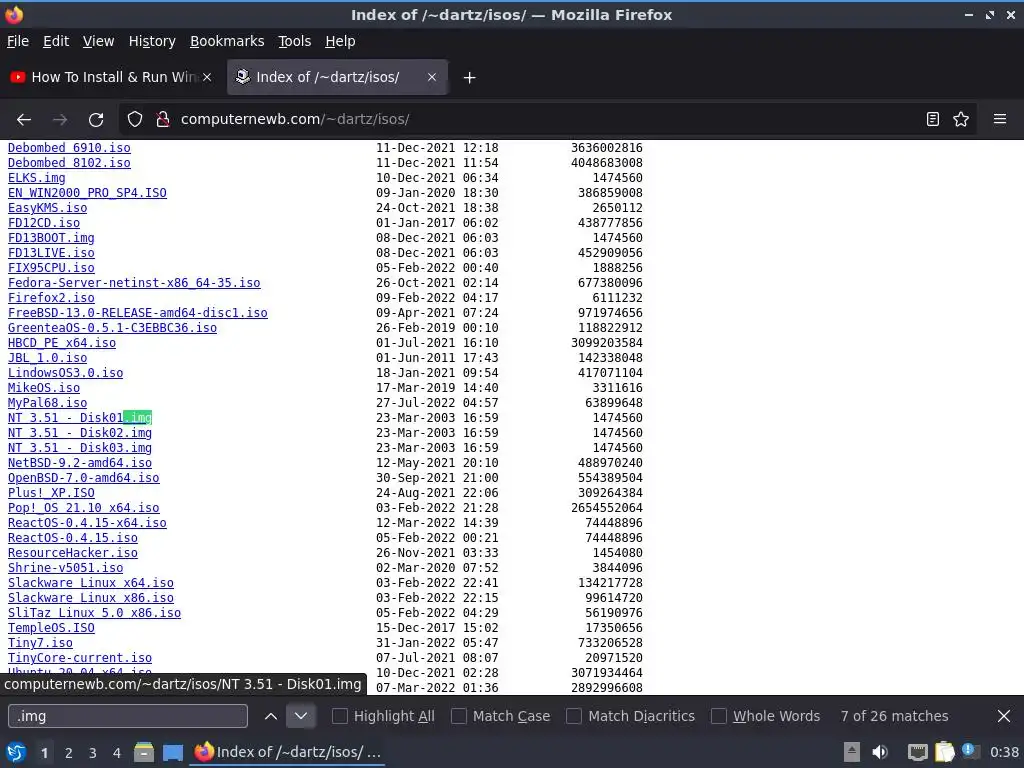The width and height of the screenshot is (1024, 768).
Task: Close the 'Index of /~dartz/isos/' tab
Action: point(432,77)
